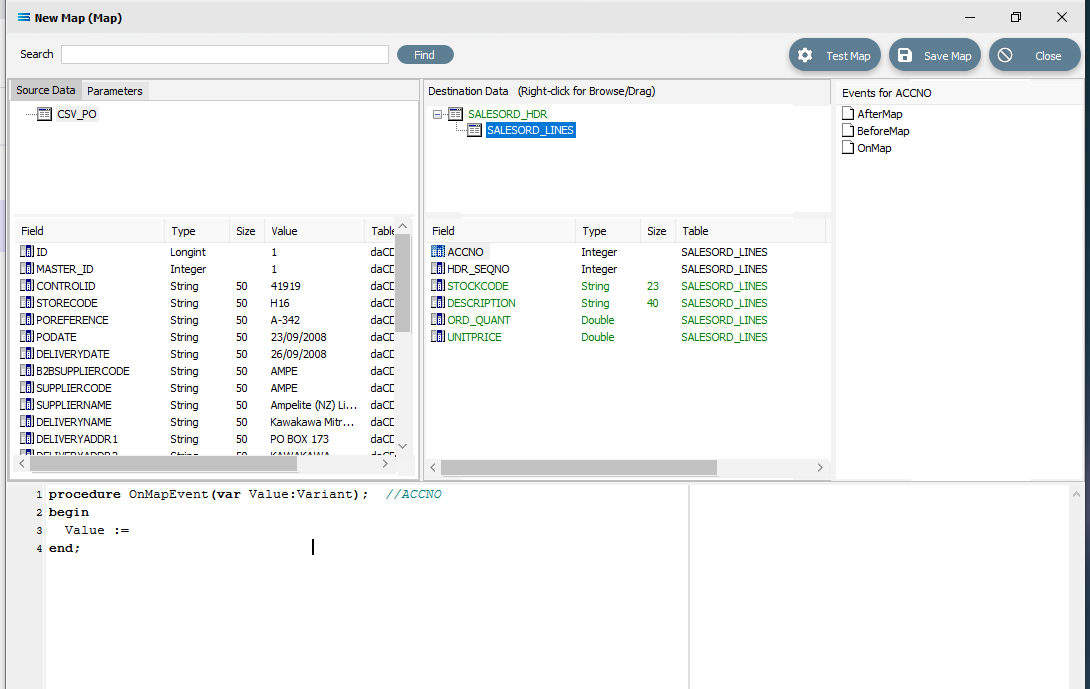Image resolution: width=1090 pixels, height=689 pixels.
Task: Click the Close button label
Action: tap(1048, 56)
